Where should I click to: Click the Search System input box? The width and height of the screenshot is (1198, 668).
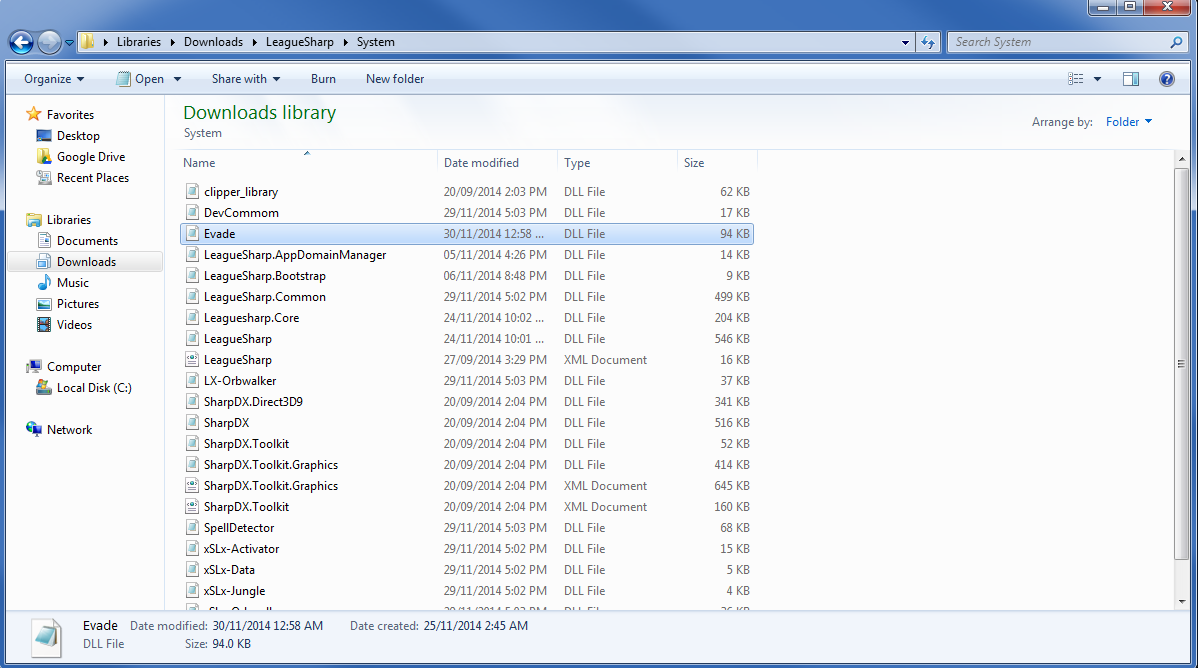1060,42
